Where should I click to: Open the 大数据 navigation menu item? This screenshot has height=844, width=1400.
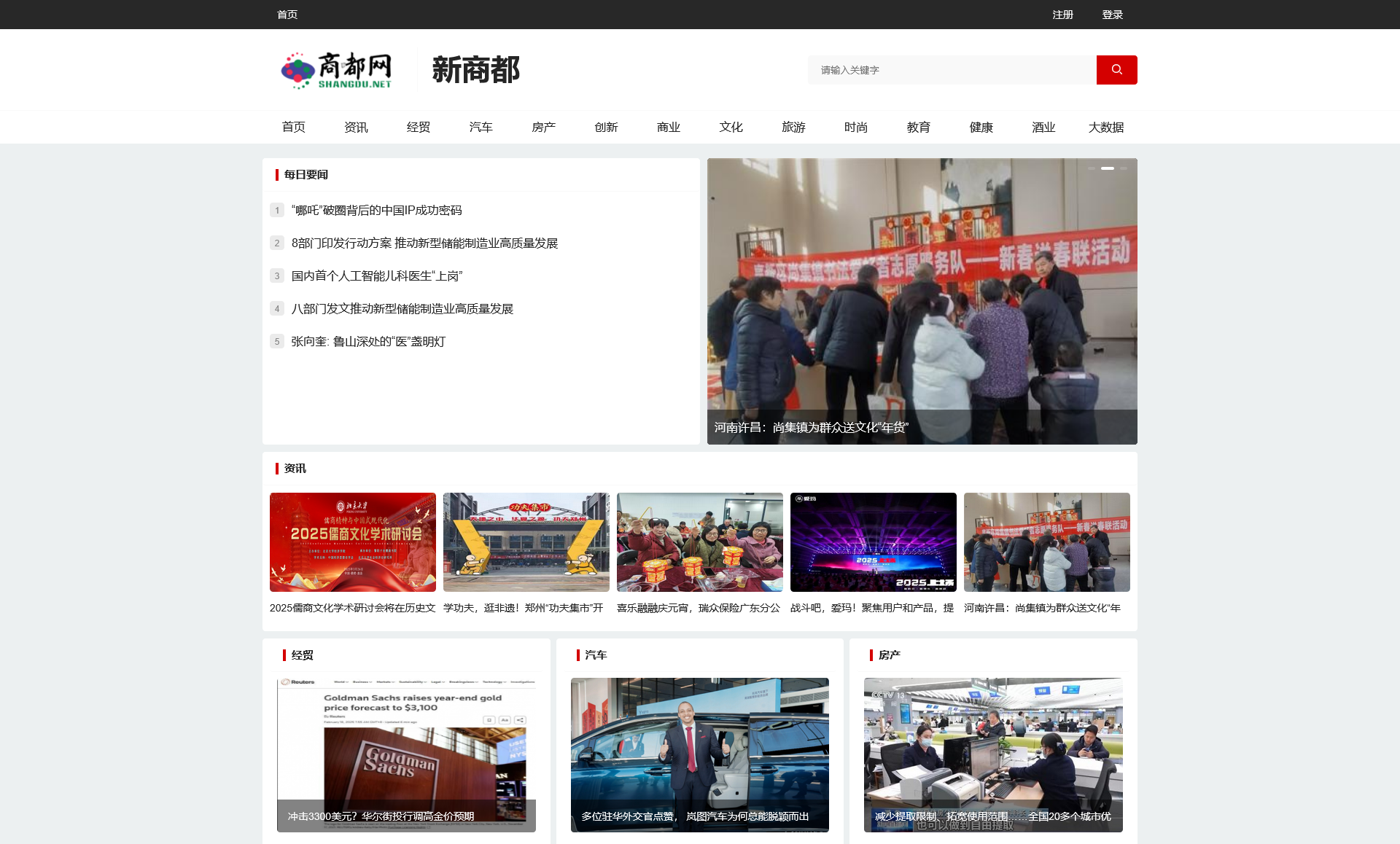coord(1105,128)
